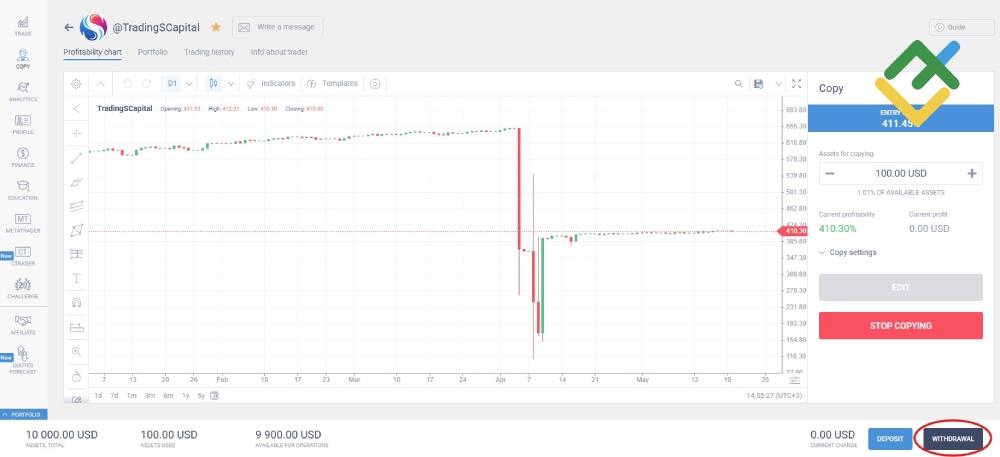Open chart Templates
Image resolution: width=1000 pixels, height=457 pixels.
point(332,83)
